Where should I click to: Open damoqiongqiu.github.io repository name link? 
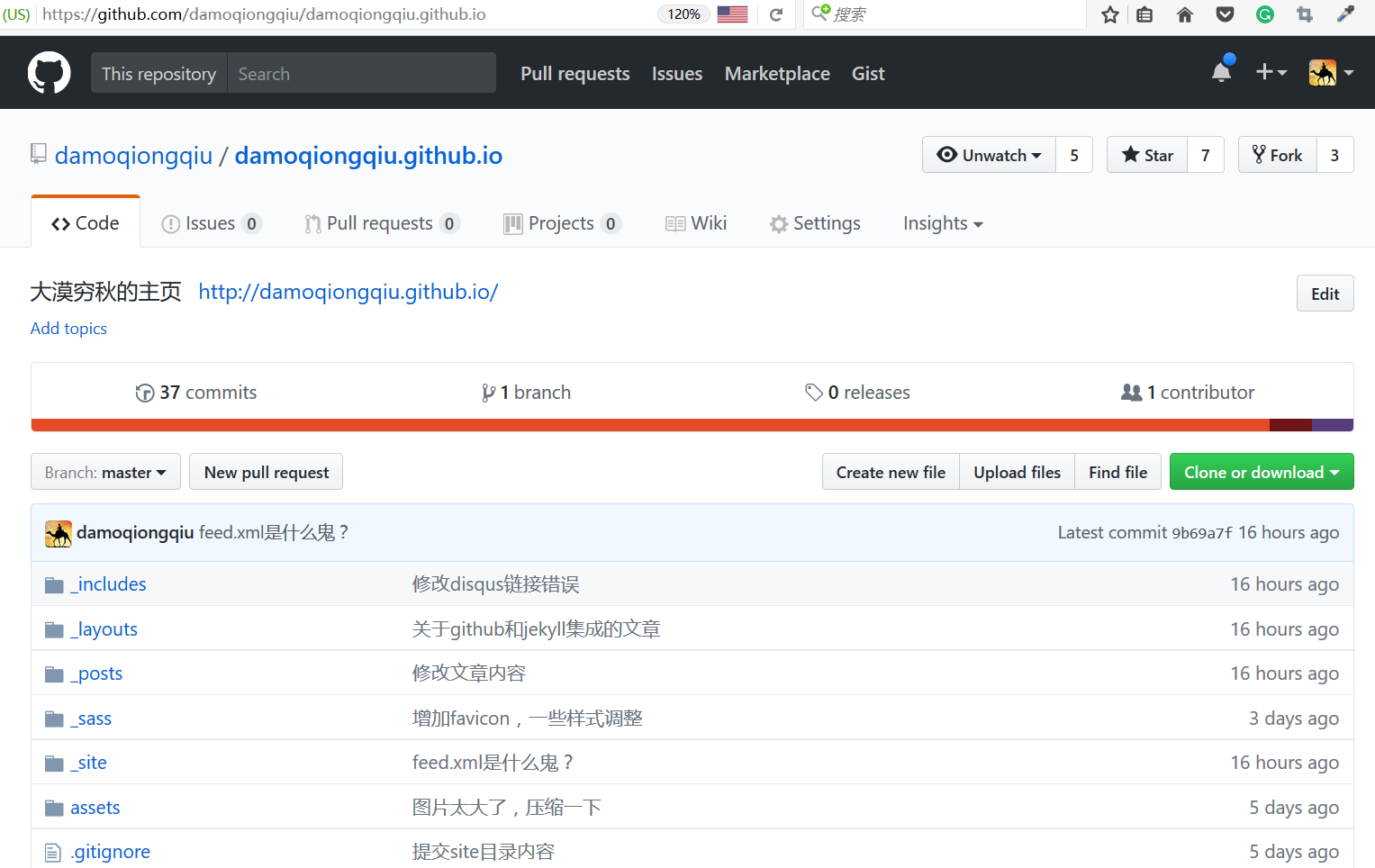pos(368,156)
